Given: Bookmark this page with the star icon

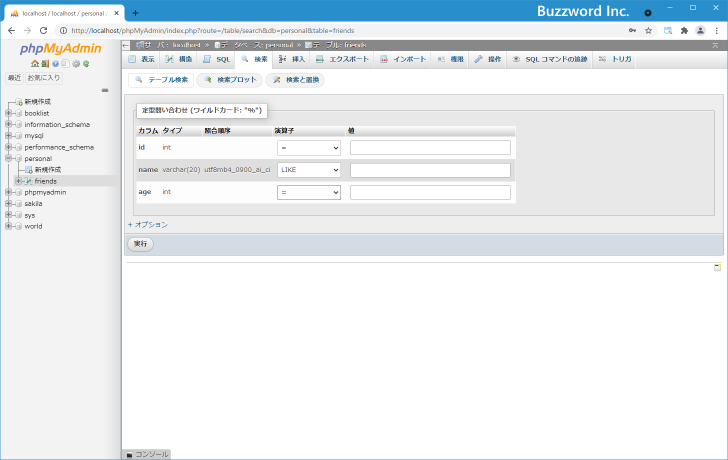Looking at the screenshot, I should tap(648, 30).
